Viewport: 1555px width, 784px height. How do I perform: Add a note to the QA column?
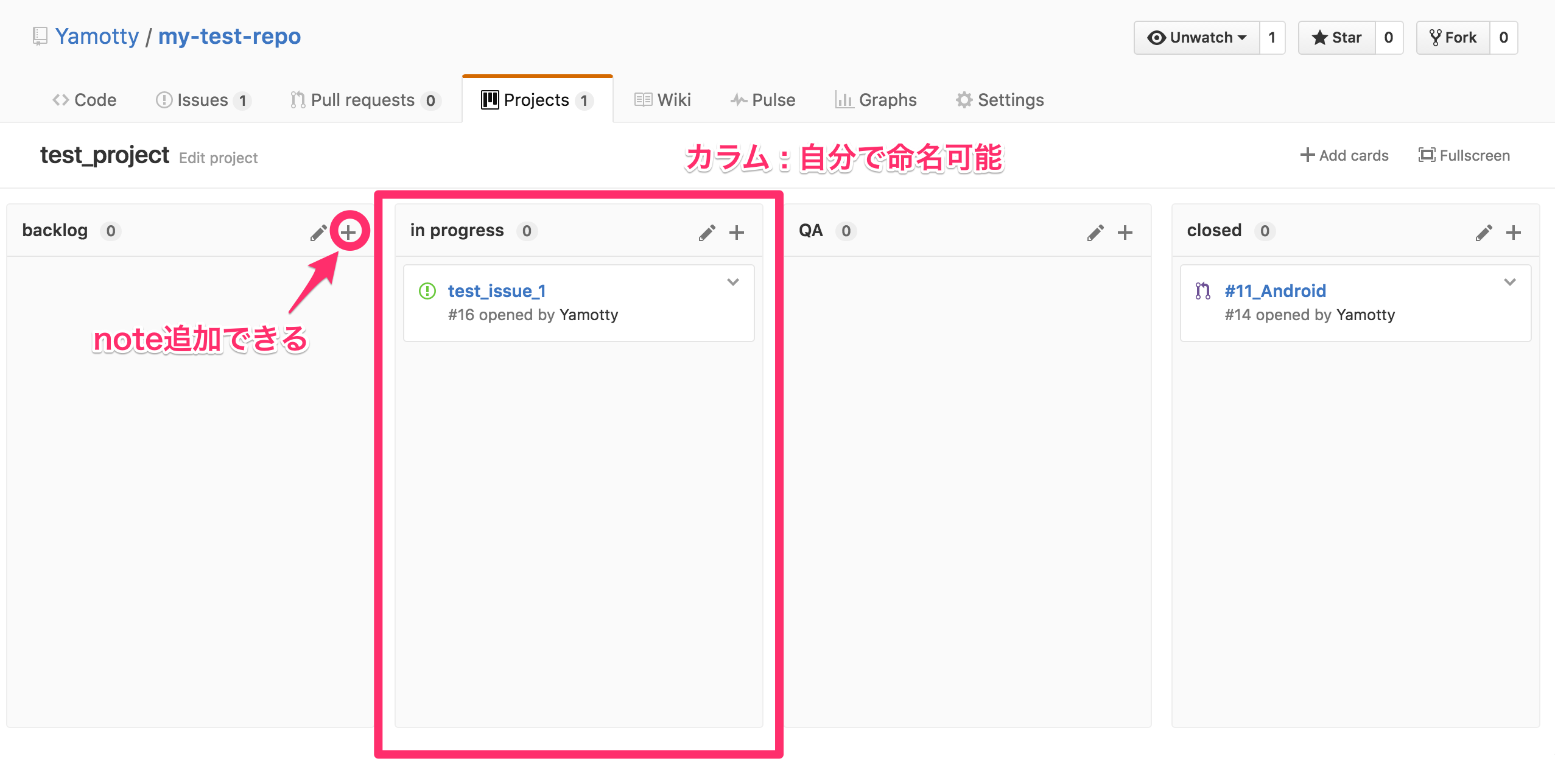pos(1125,232)
